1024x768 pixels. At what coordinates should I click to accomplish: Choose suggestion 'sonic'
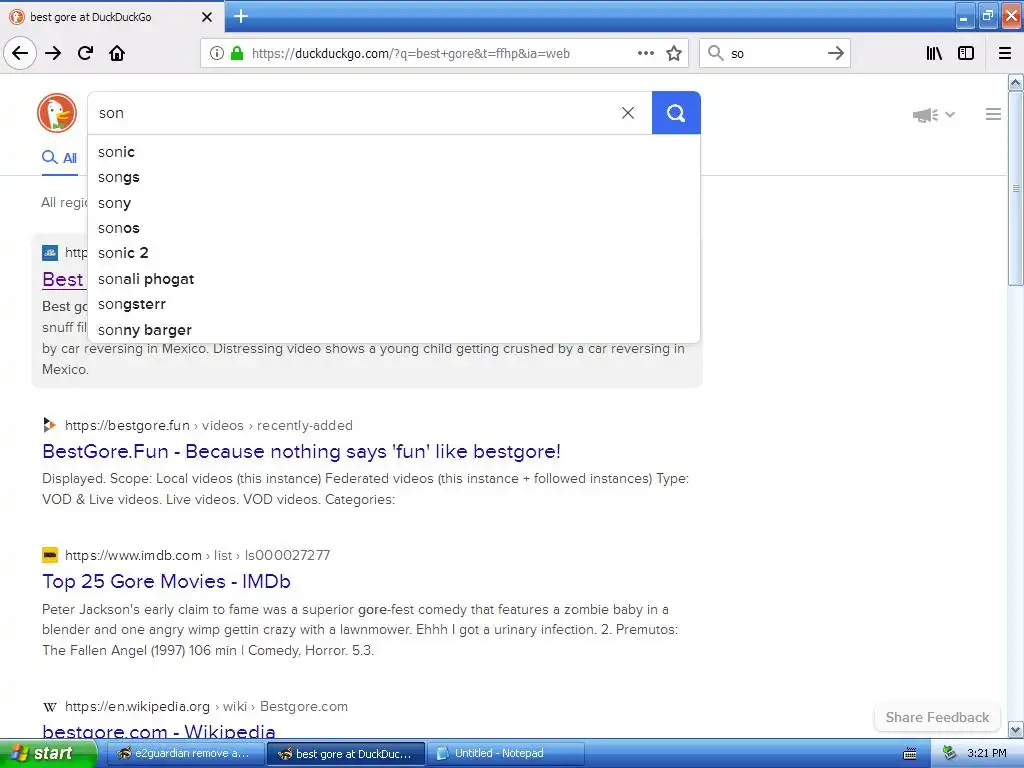point(394,152)
